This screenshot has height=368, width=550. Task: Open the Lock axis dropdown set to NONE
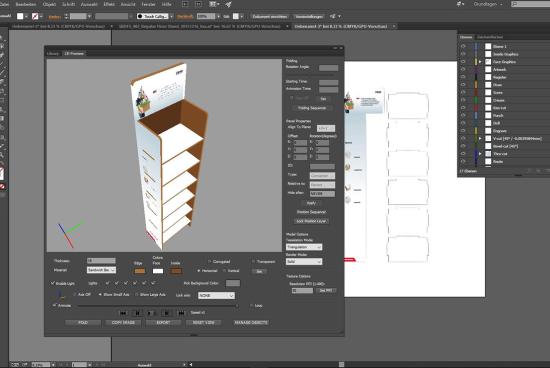pyautogui.click(x=216, y=295)
